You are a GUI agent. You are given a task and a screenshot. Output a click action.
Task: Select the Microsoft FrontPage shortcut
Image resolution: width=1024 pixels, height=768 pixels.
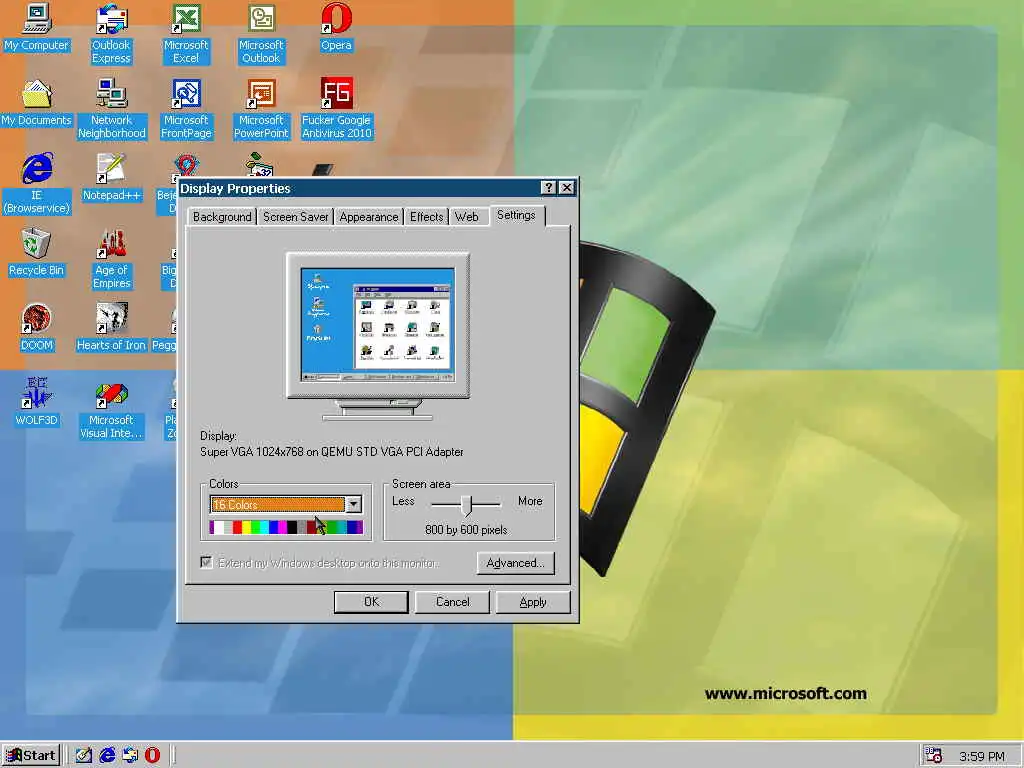[186, 108]
